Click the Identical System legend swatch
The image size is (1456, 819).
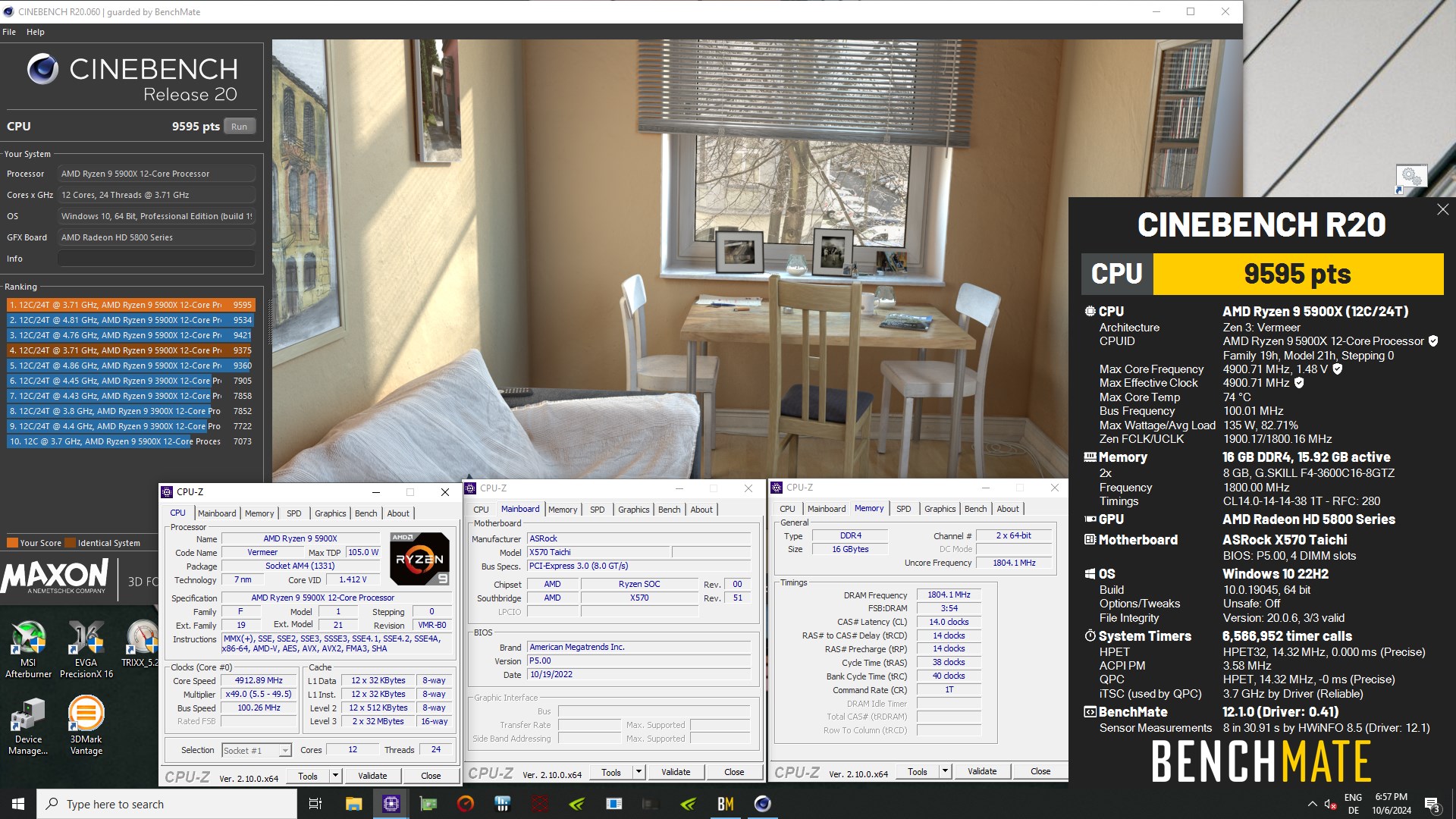[70, 543]
